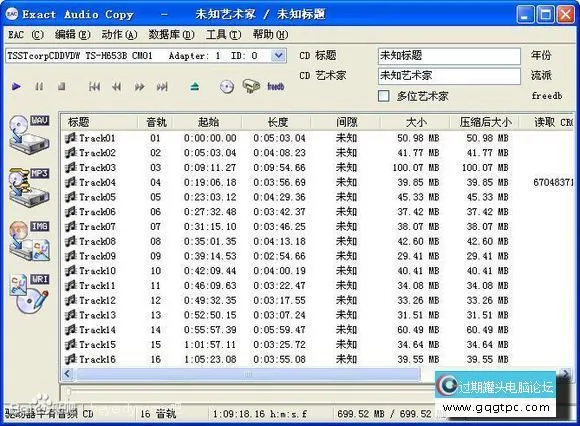The height and width of the screenshot is (426, 580).
Task: Select the Track03 row title
Action: (x=97, y=168)
